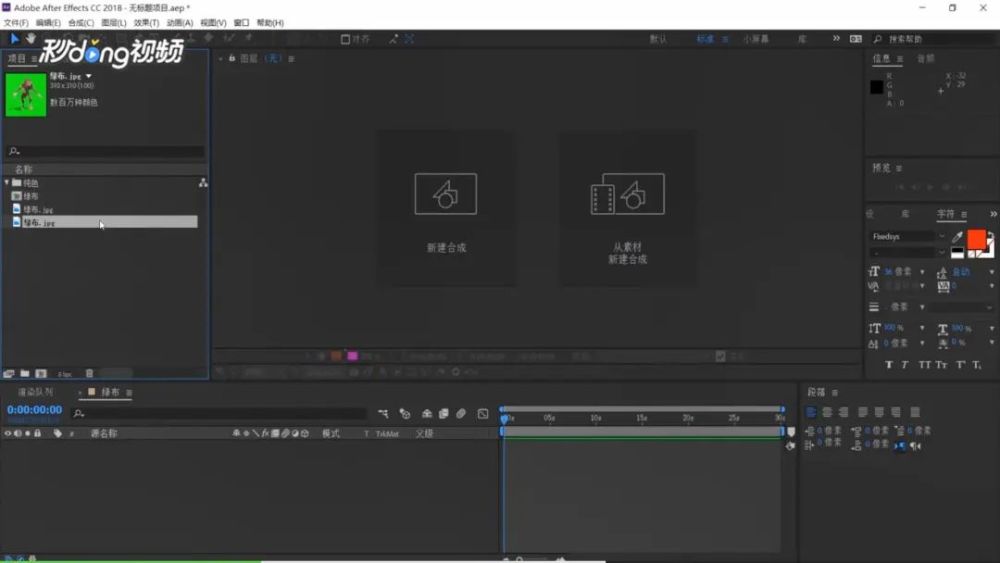This screenshot has height=563, width=1000.
Task: Toggle the Snapping (对齐) checkbox
Action: 345,40
